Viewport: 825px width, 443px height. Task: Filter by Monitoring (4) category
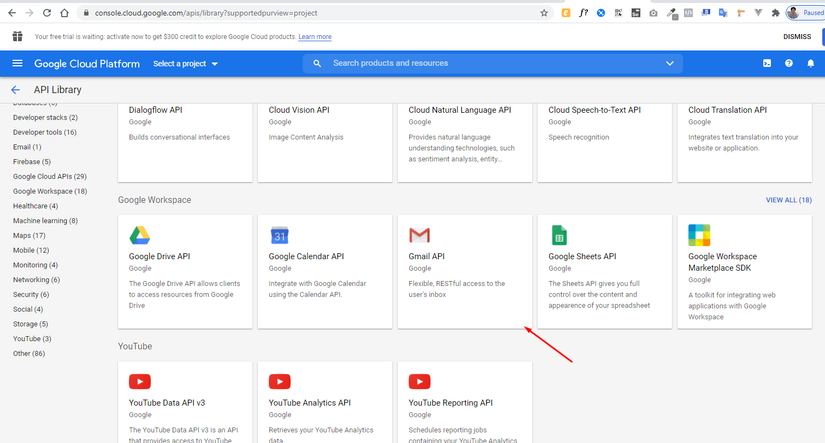35,265
